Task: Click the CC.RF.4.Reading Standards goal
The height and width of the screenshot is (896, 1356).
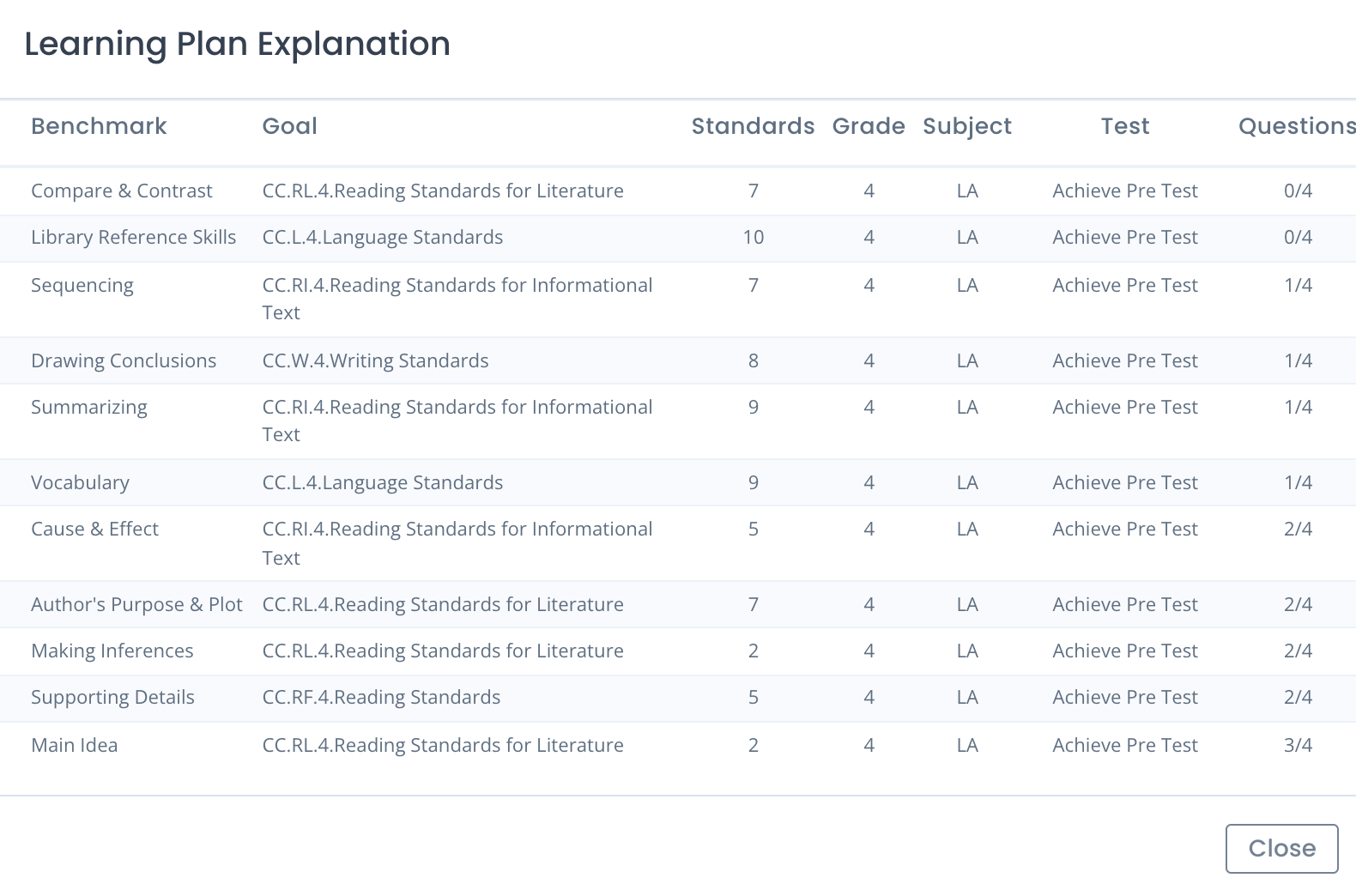Action: 381,697
